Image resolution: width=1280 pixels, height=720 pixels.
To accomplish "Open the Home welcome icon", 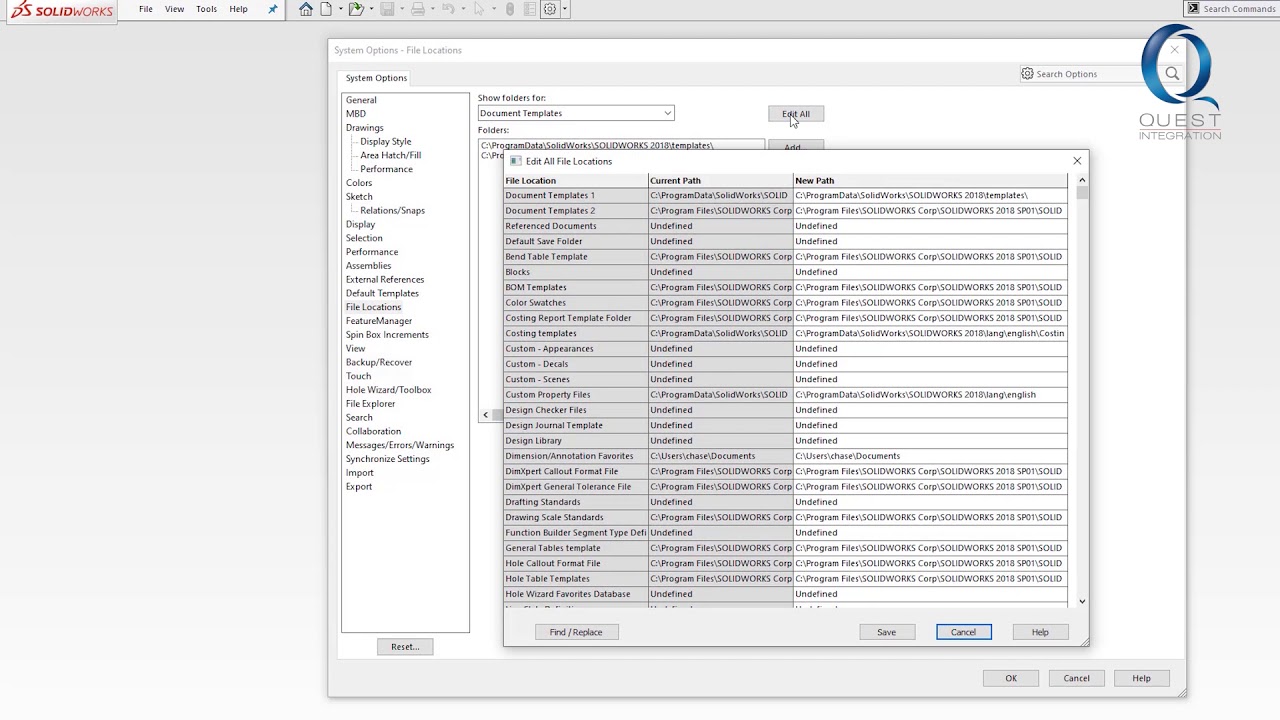I will pyautogui.click(x=306, y=9).
